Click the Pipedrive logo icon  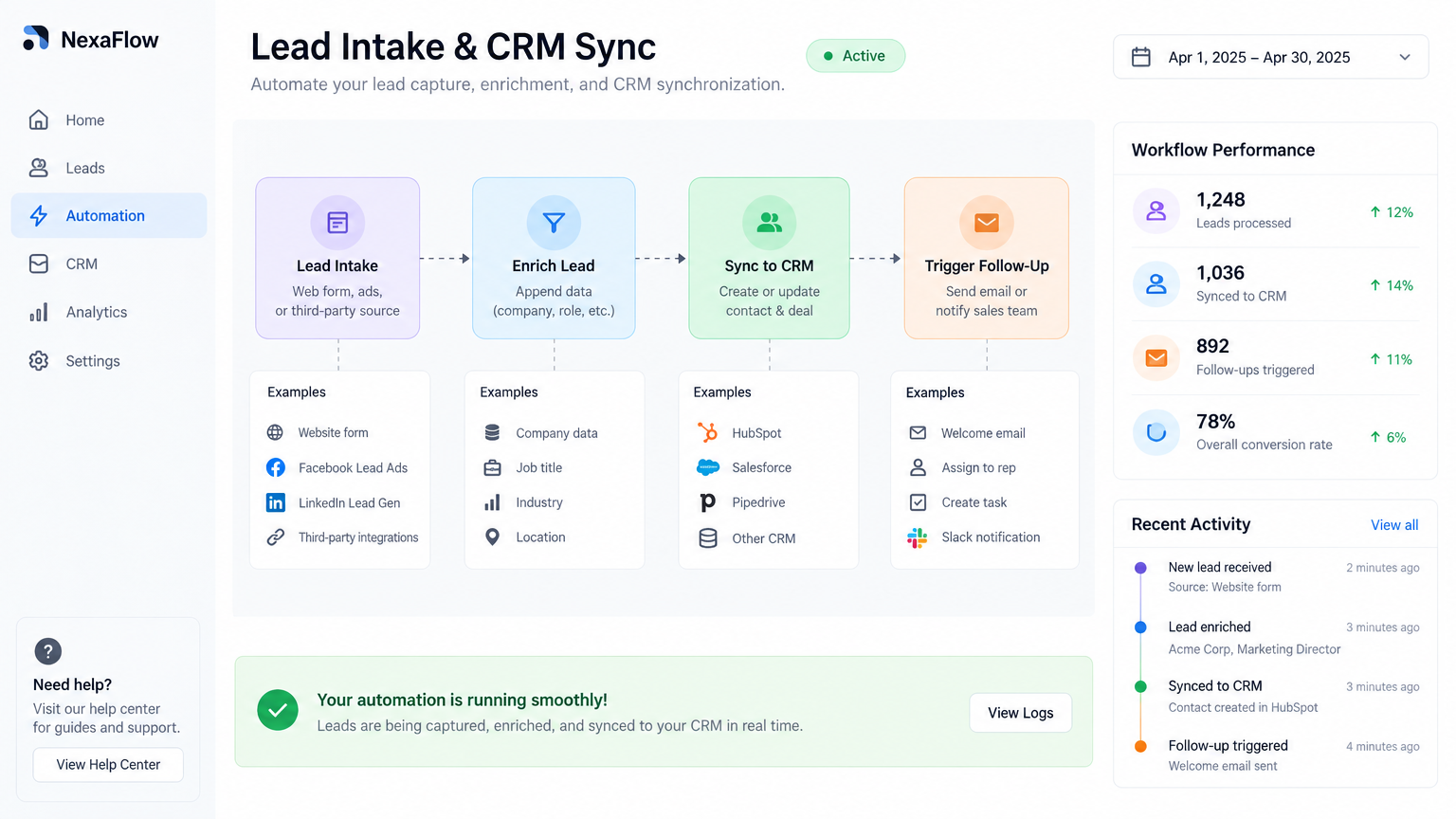(708, 502)
